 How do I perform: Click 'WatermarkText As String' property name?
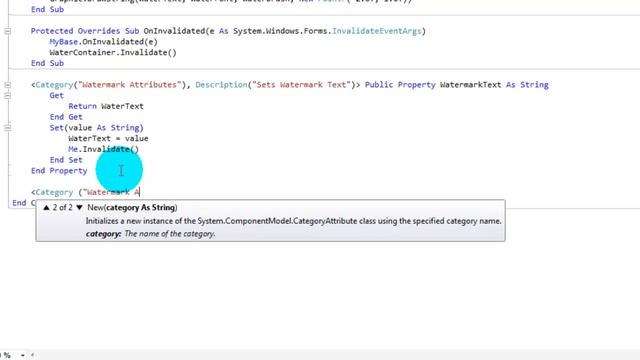click(494, 84)
